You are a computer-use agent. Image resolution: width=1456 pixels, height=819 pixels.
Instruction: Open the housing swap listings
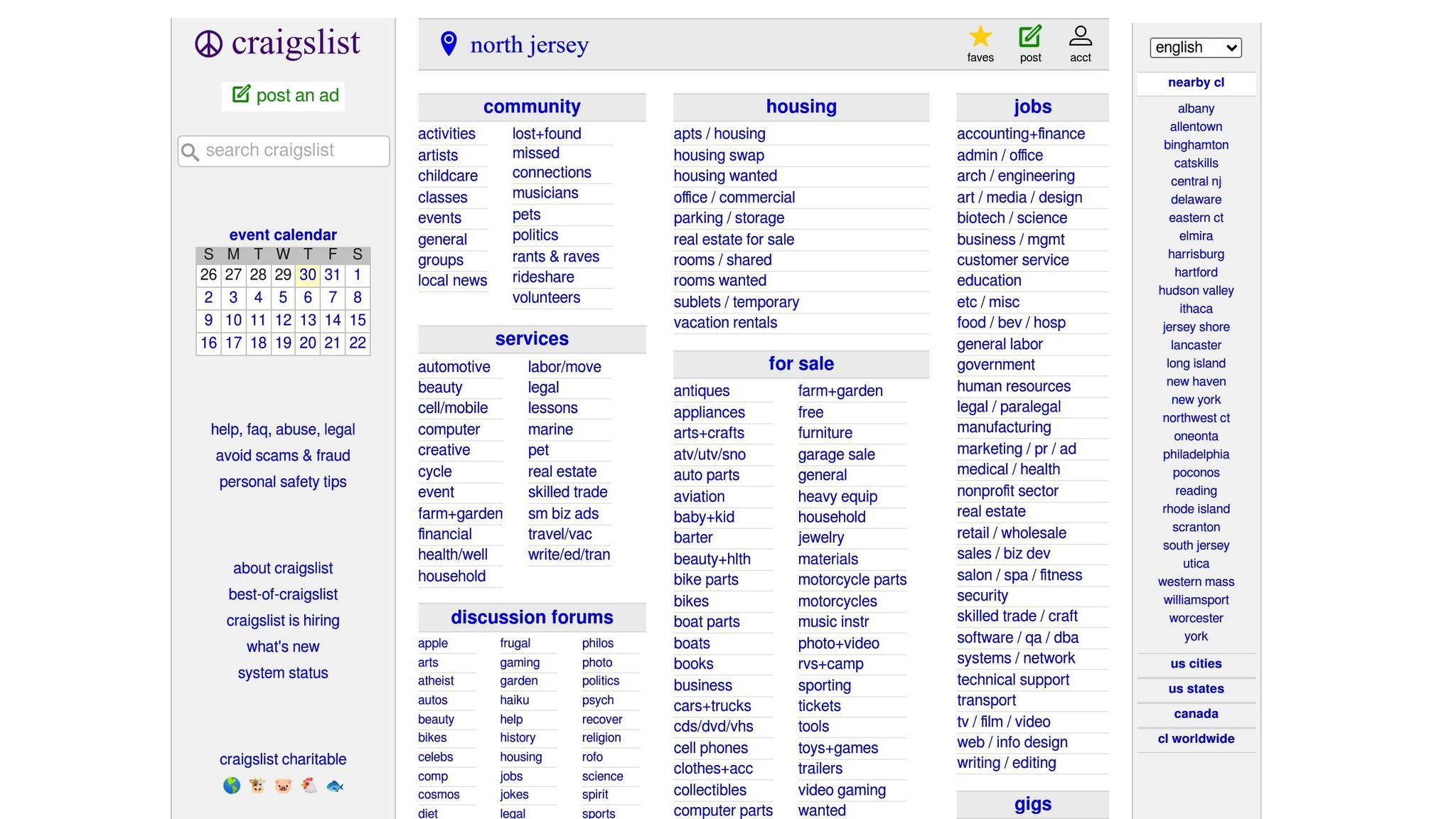[718, 155]
